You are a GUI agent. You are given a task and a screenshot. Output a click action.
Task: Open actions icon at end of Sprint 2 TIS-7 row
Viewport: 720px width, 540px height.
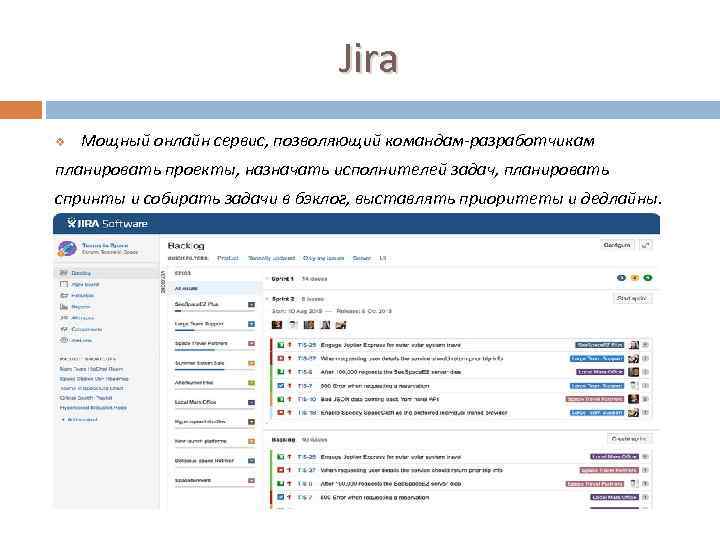tap(645, 386)
